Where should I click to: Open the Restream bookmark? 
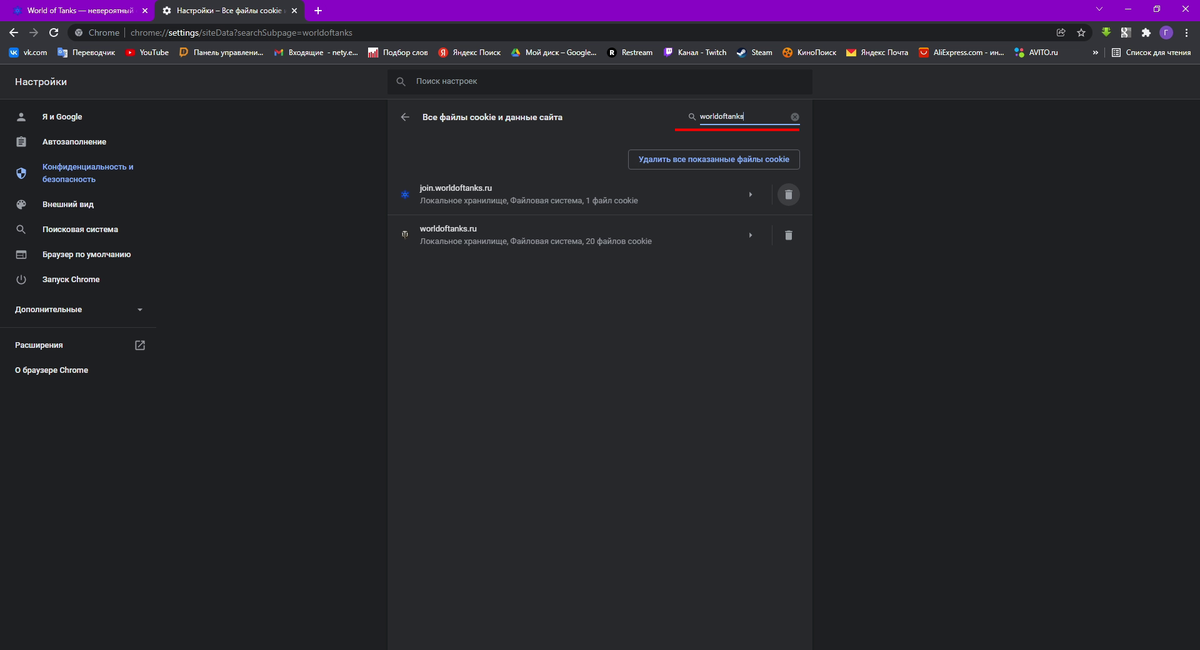click(630, 52)
